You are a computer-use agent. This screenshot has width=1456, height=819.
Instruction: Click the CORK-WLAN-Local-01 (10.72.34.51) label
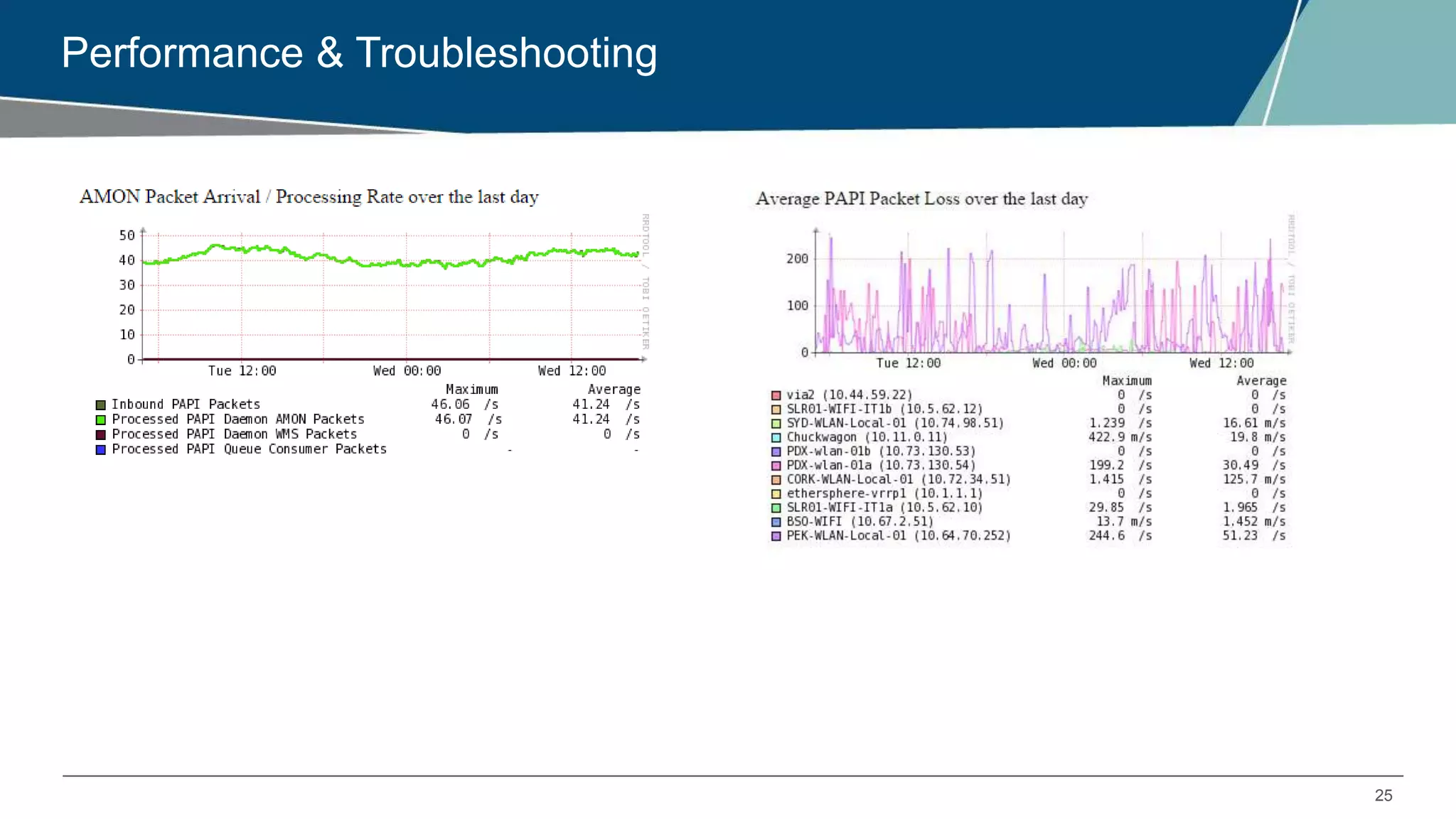pyautogui.click(x=899, y=480)
